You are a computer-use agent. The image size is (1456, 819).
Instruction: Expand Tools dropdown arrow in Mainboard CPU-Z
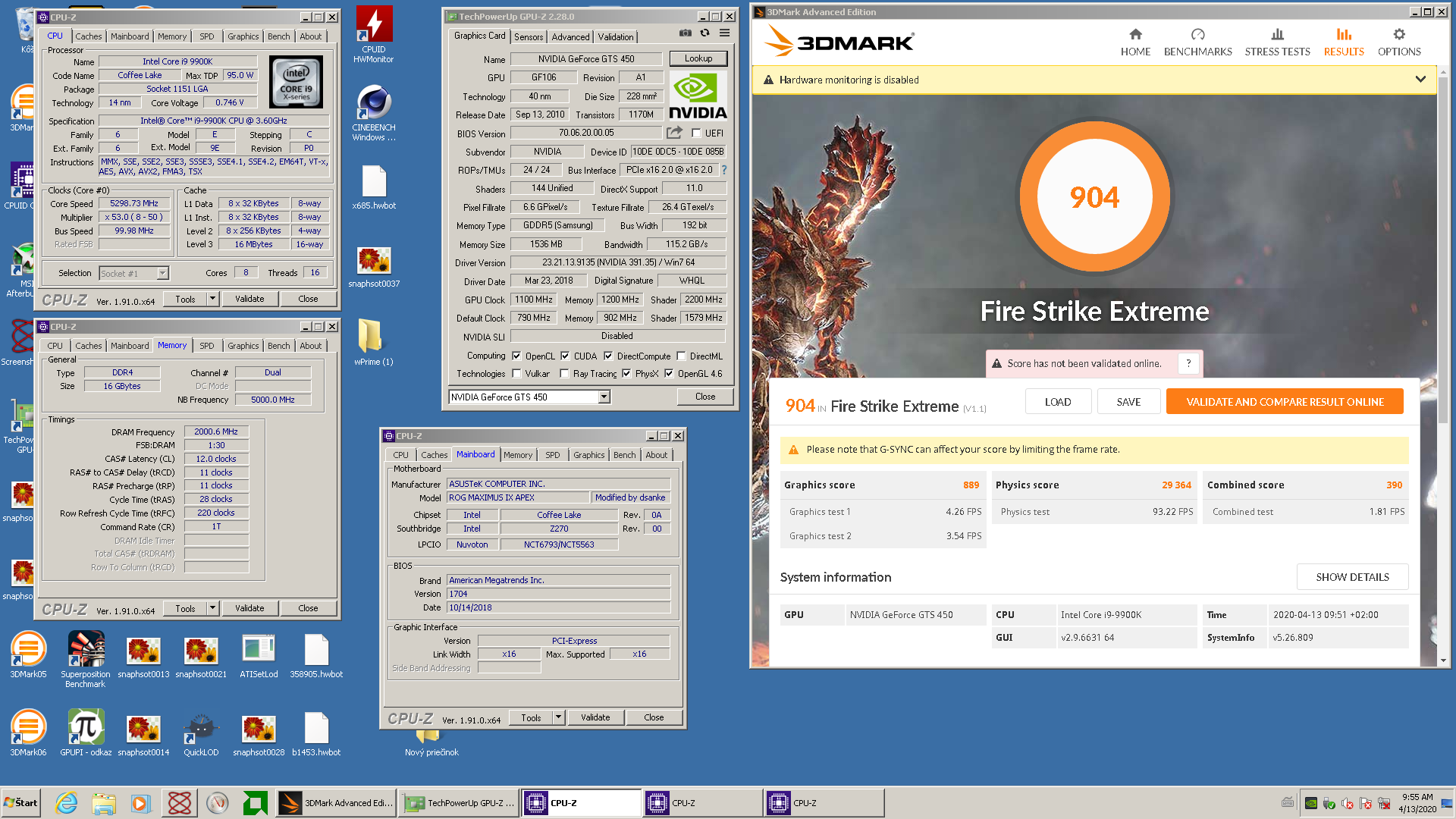[x=559, y=717]
